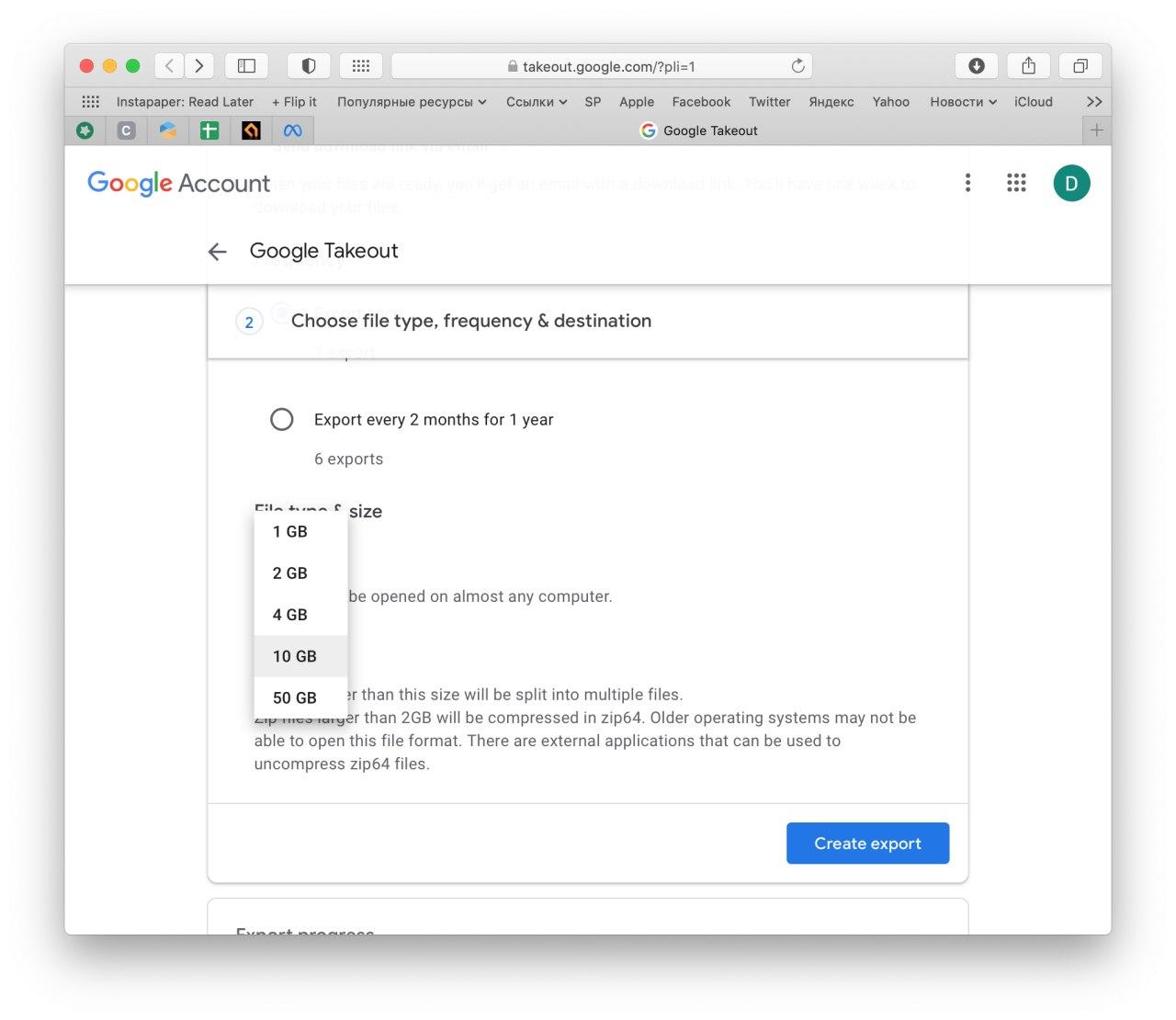Add a new tab with the plus button
This screenshot has height=1020, width=1176.
pos(1096,130)
